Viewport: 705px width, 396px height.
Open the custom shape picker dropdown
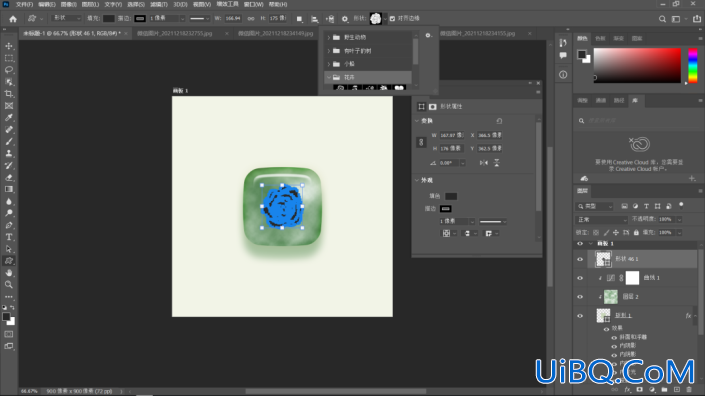pos(385,19)
